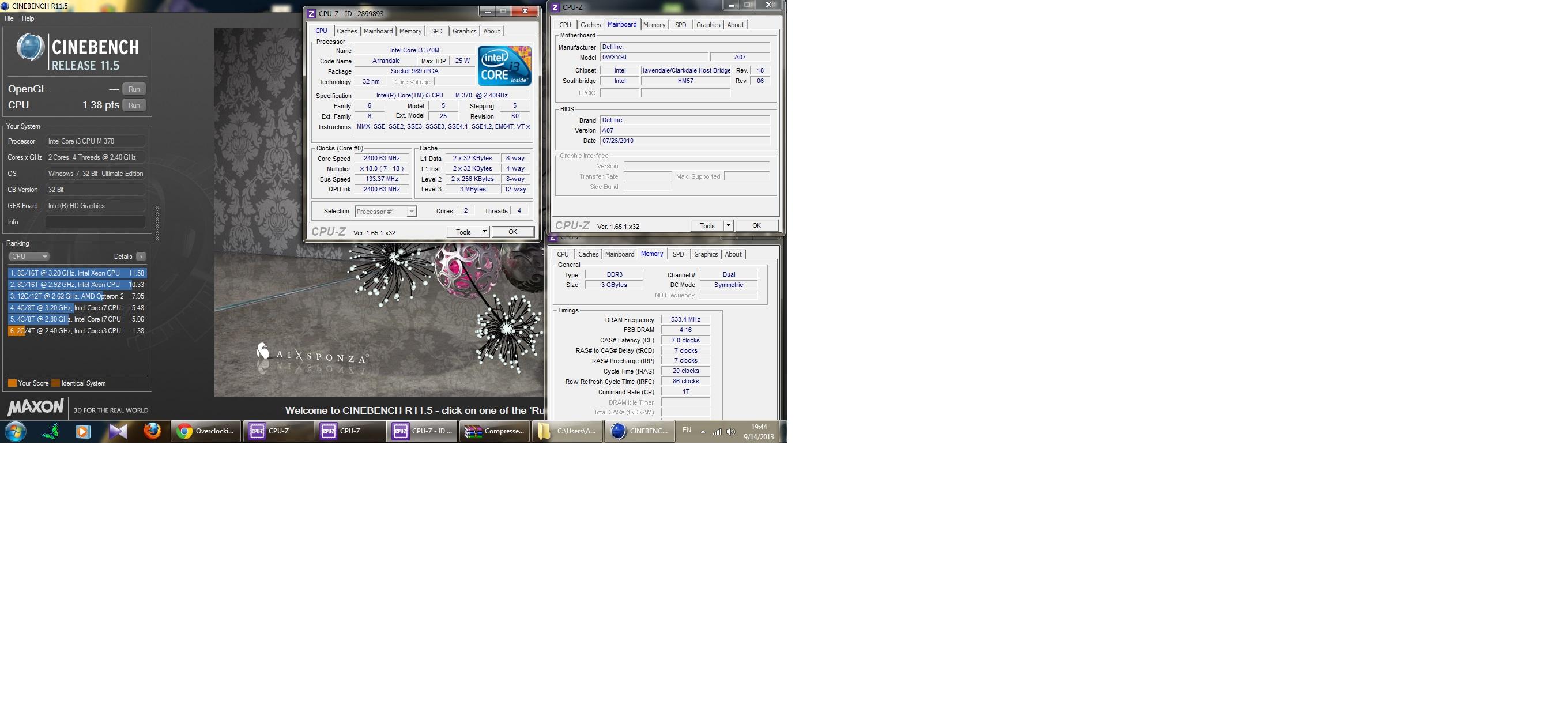Open Graphics tab in Memory CPU-Z window

point(706,254)
